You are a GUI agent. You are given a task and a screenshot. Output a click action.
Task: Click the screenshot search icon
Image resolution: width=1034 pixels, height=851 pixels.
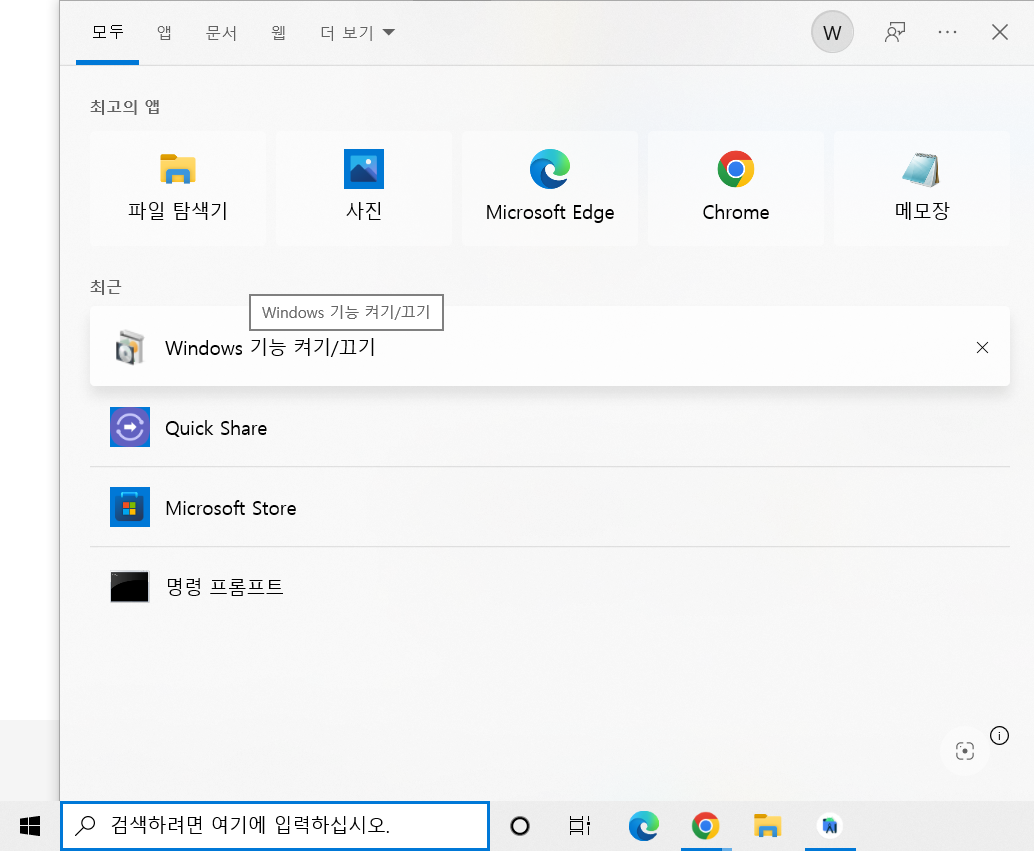(x=965, y=751)
